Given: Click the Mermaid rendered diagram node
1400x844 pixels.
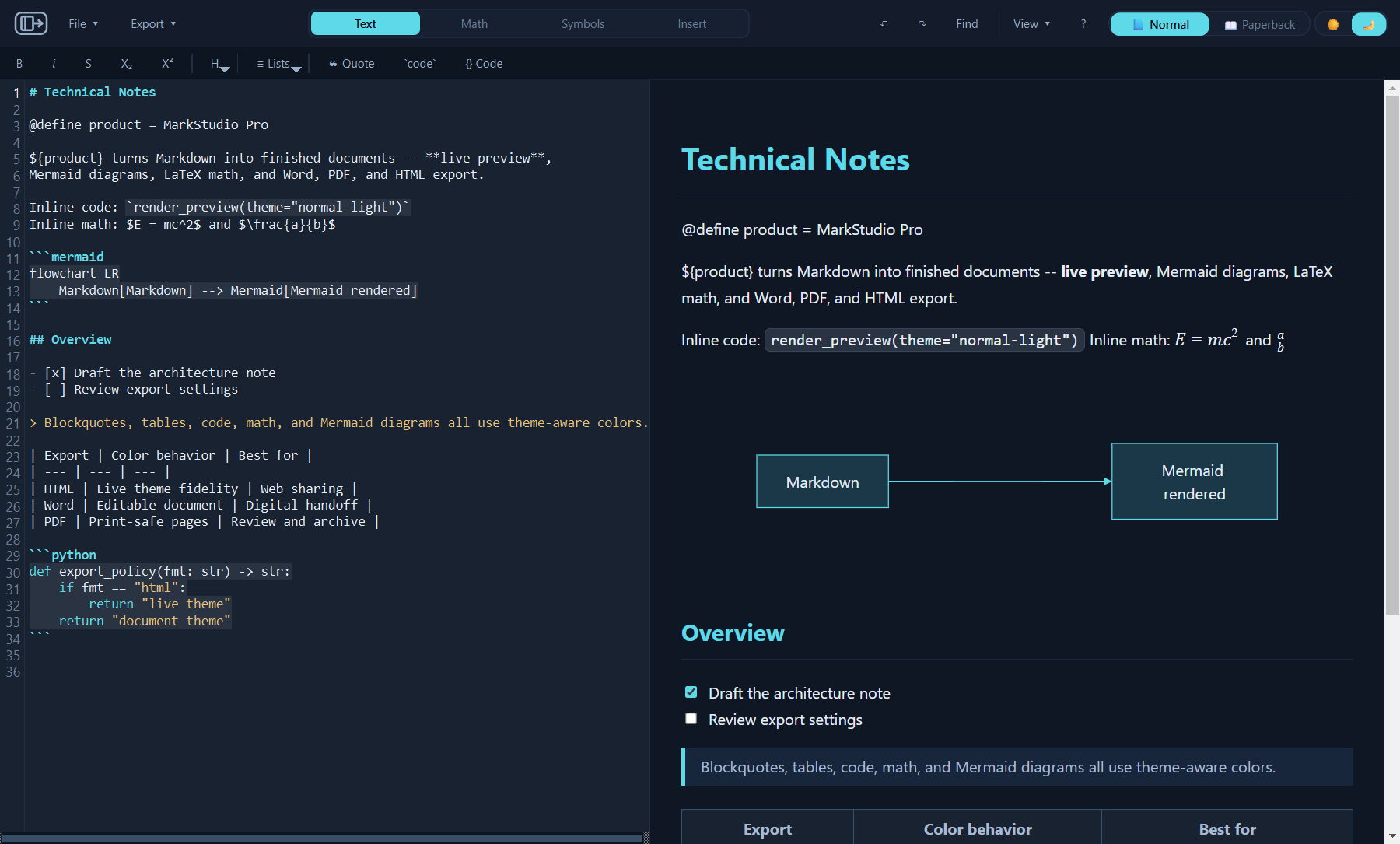Looking at the screenshot, I should point(1194,482).
